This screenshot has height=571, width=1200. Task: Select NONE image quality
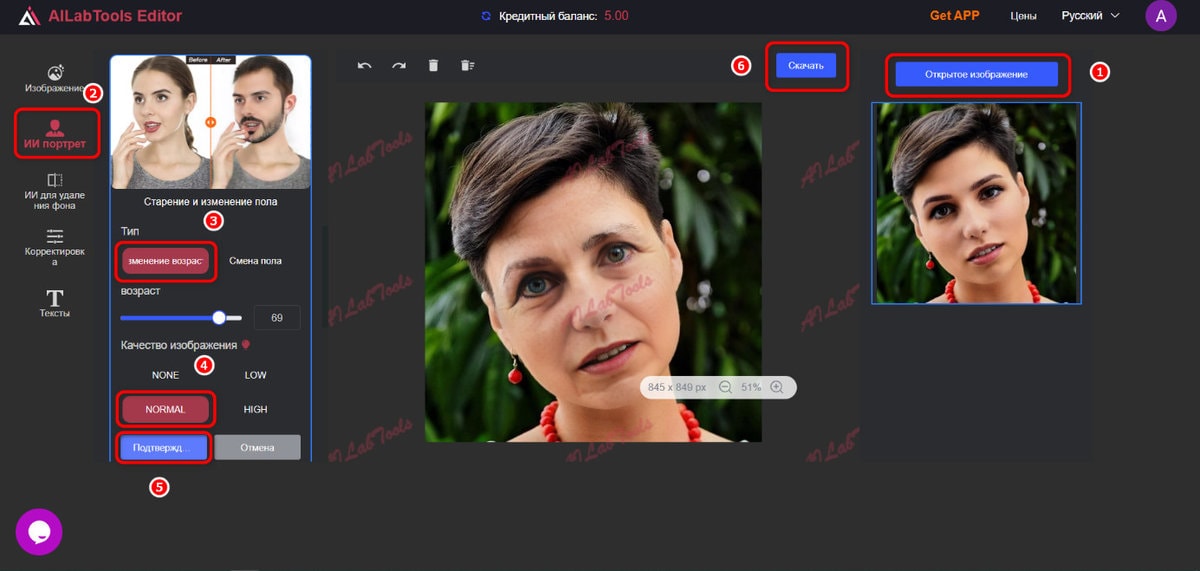tap(166, 375)
